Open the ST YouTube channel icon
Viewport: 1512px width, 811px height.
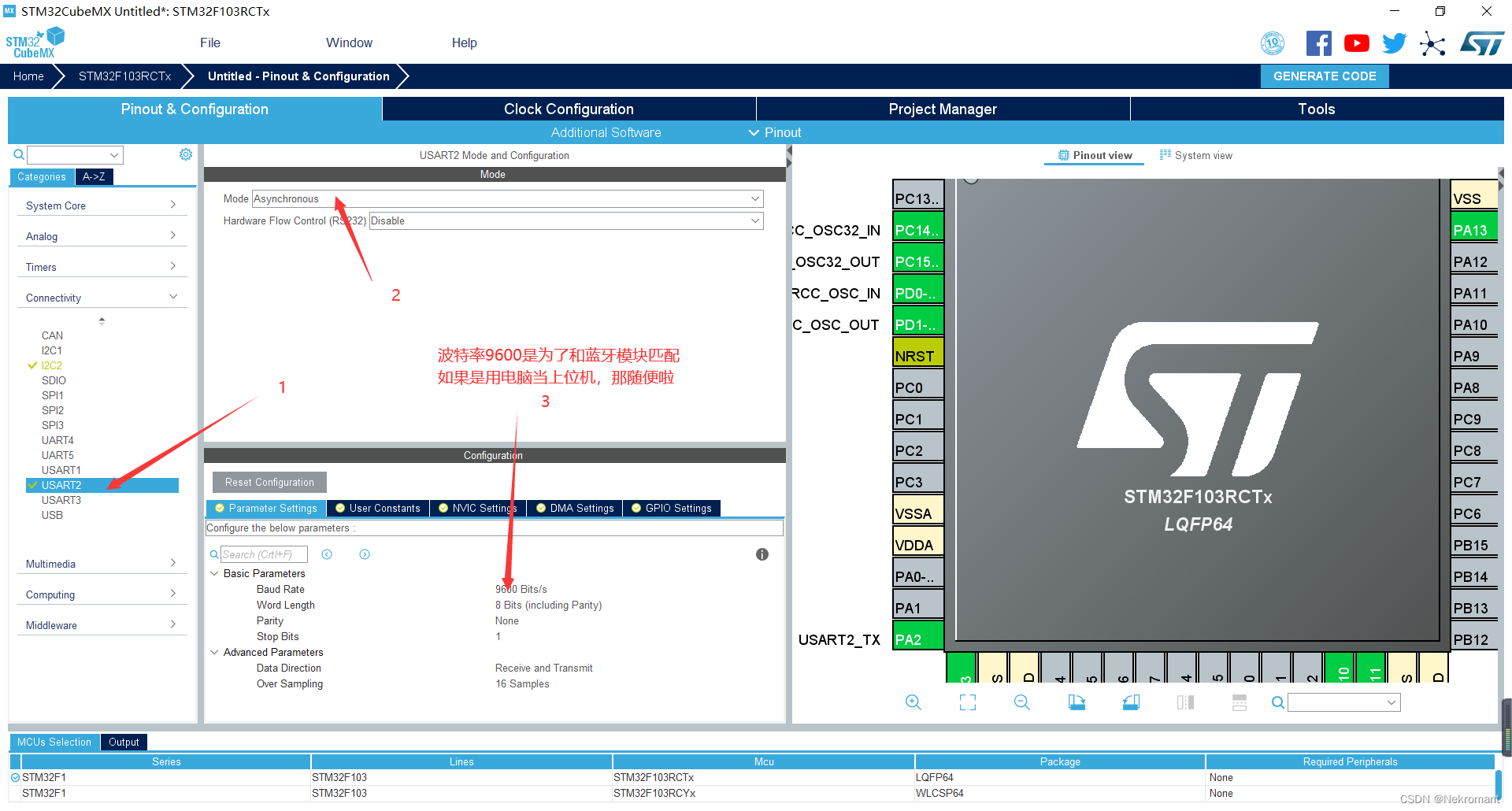pos(1356,43)
